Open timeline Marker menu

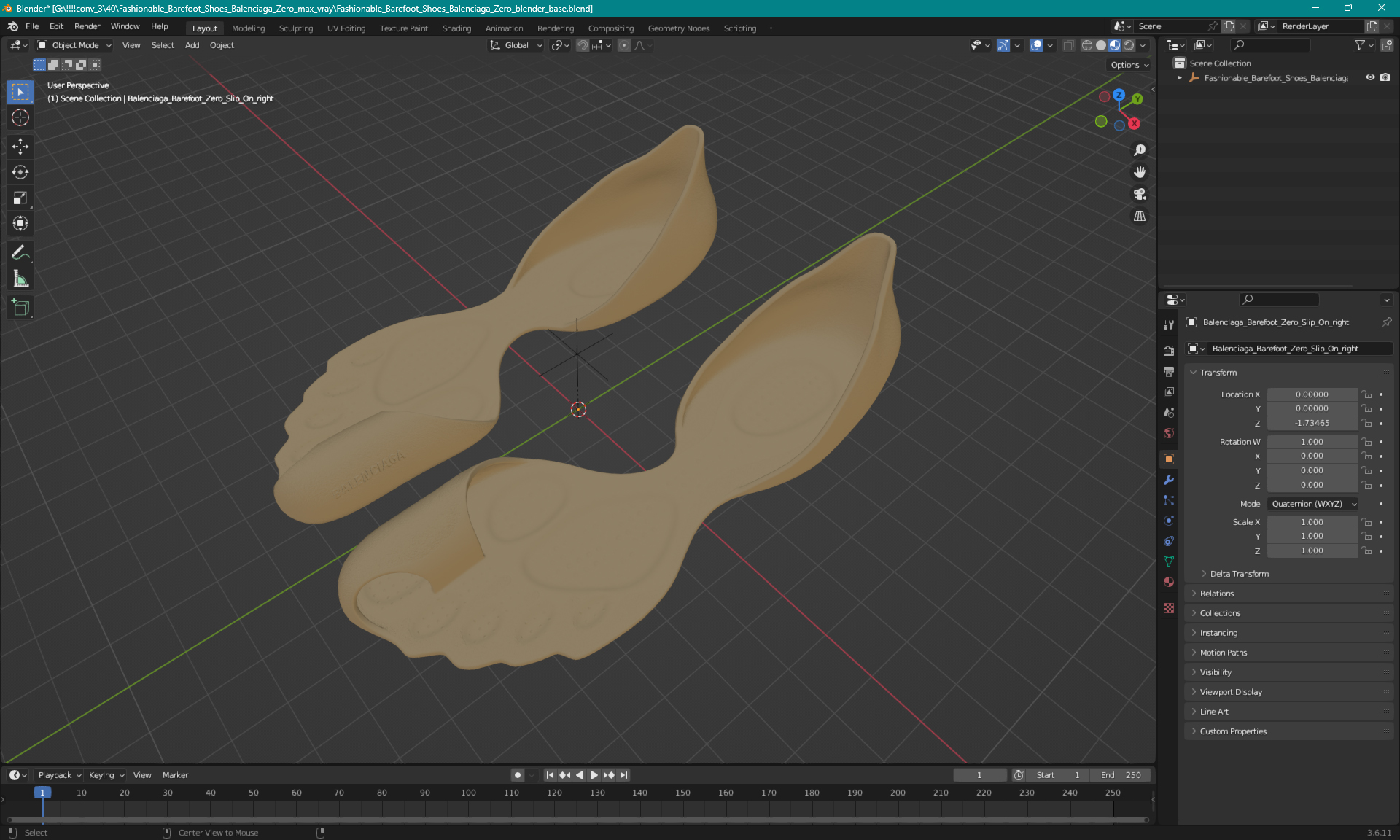point(175,775)
